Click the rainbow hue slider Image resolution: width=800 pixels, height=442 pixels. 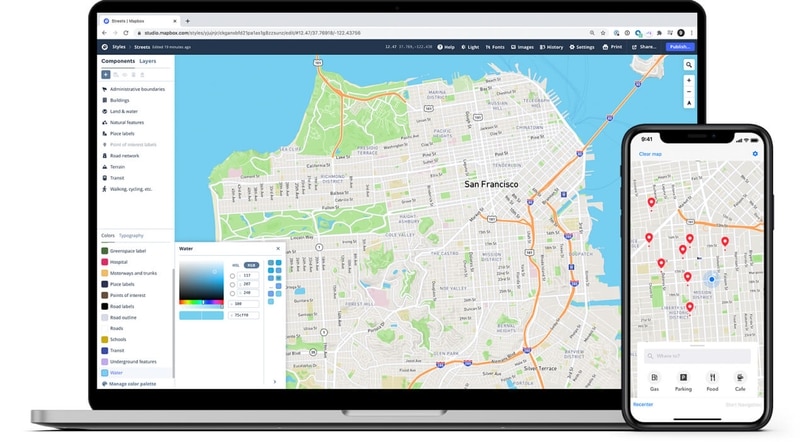[x=201, y=302]
